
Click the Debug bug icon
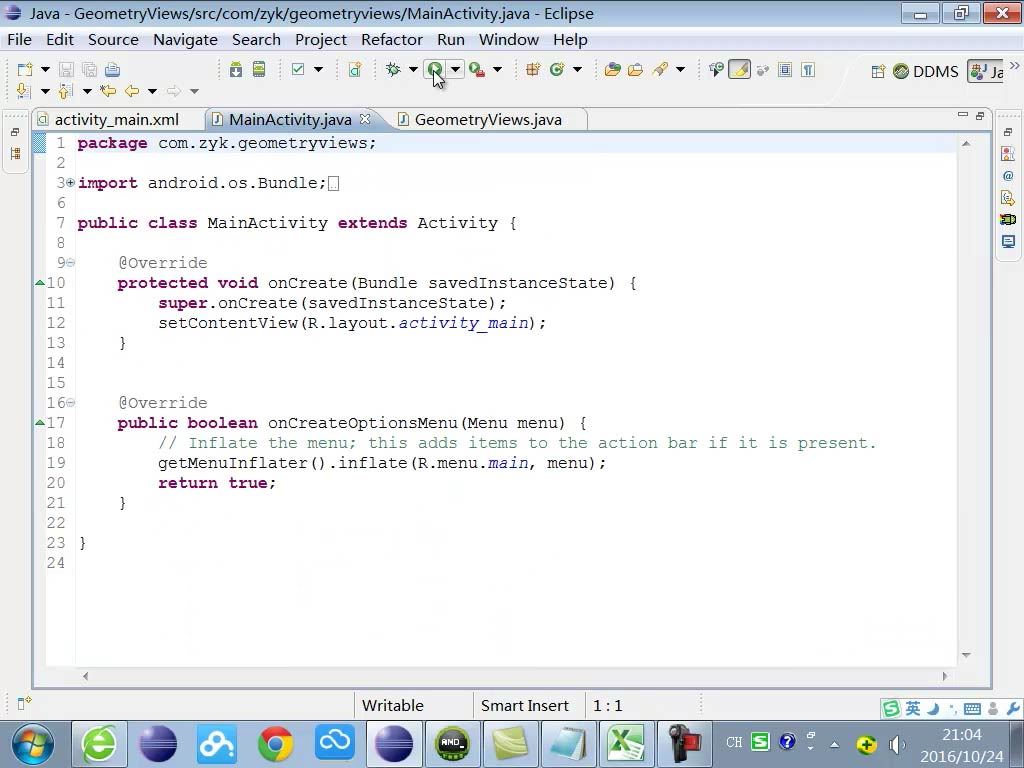click(x=393, y=70)
